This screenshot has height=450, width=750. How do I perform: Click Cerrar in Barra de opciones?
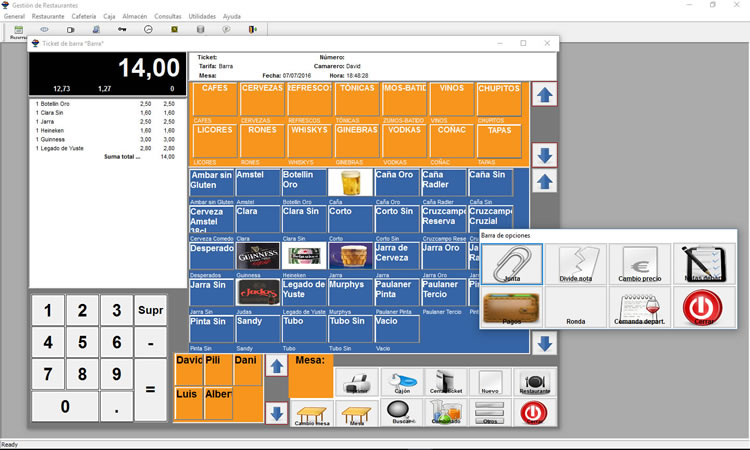click(x=704, y=307)
